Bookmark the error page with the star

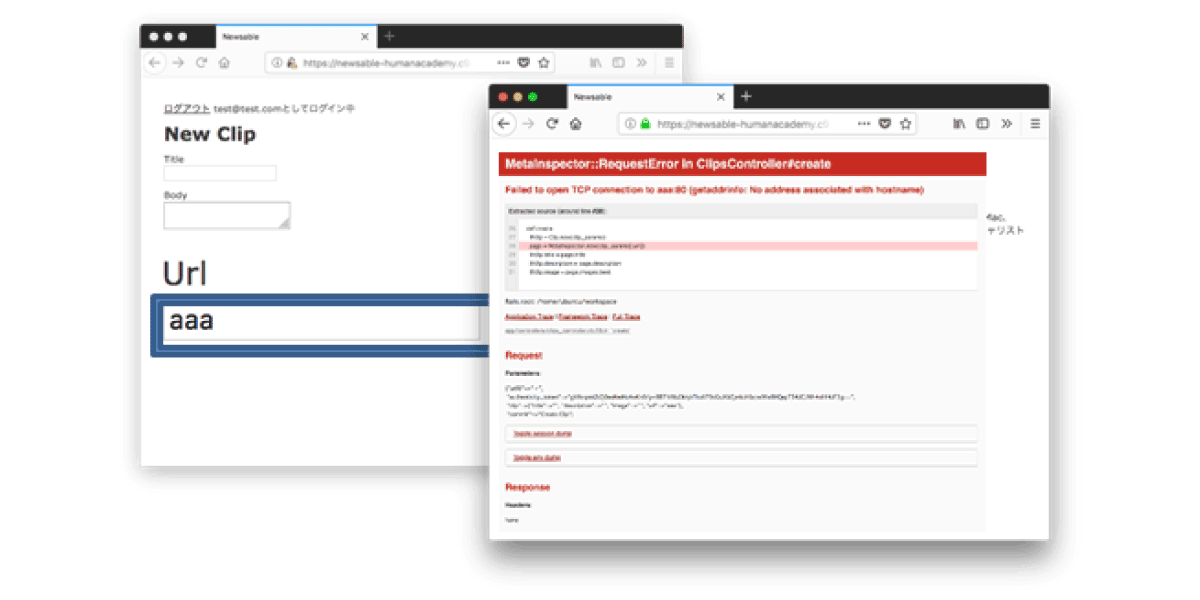(906, 124)
